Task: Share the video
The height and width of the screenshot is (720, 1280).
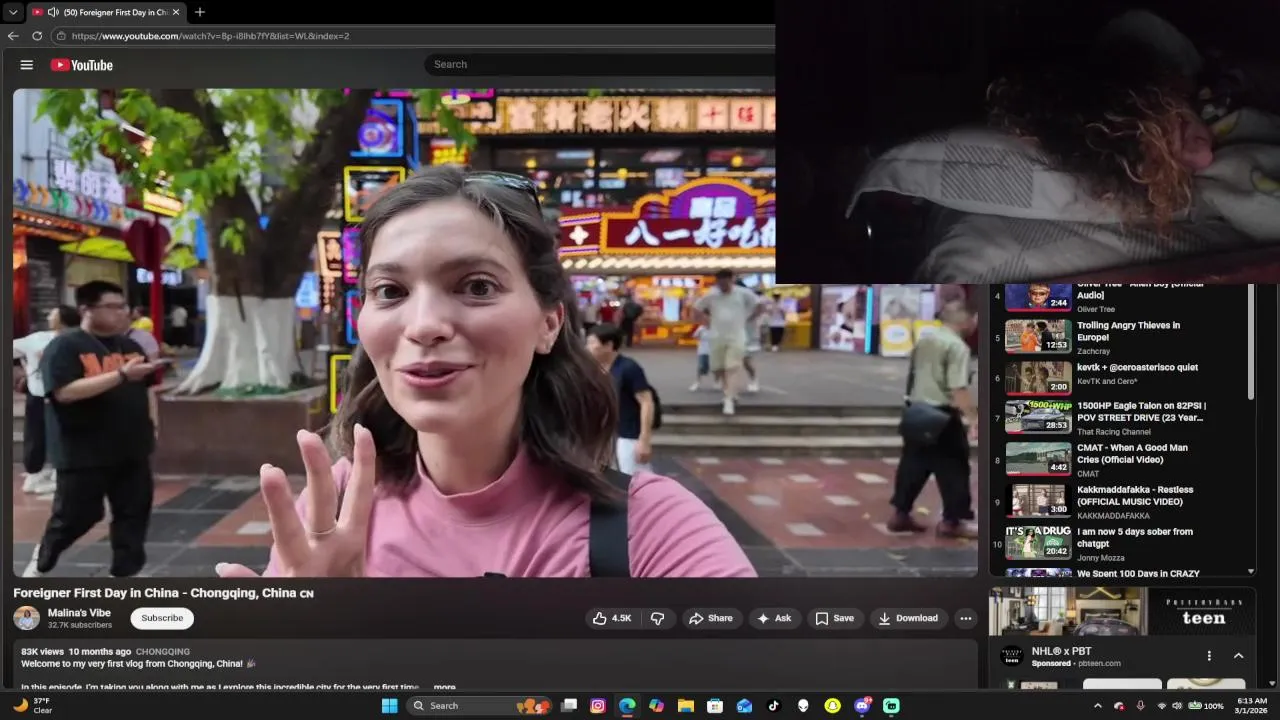Action: coord(711,618)
